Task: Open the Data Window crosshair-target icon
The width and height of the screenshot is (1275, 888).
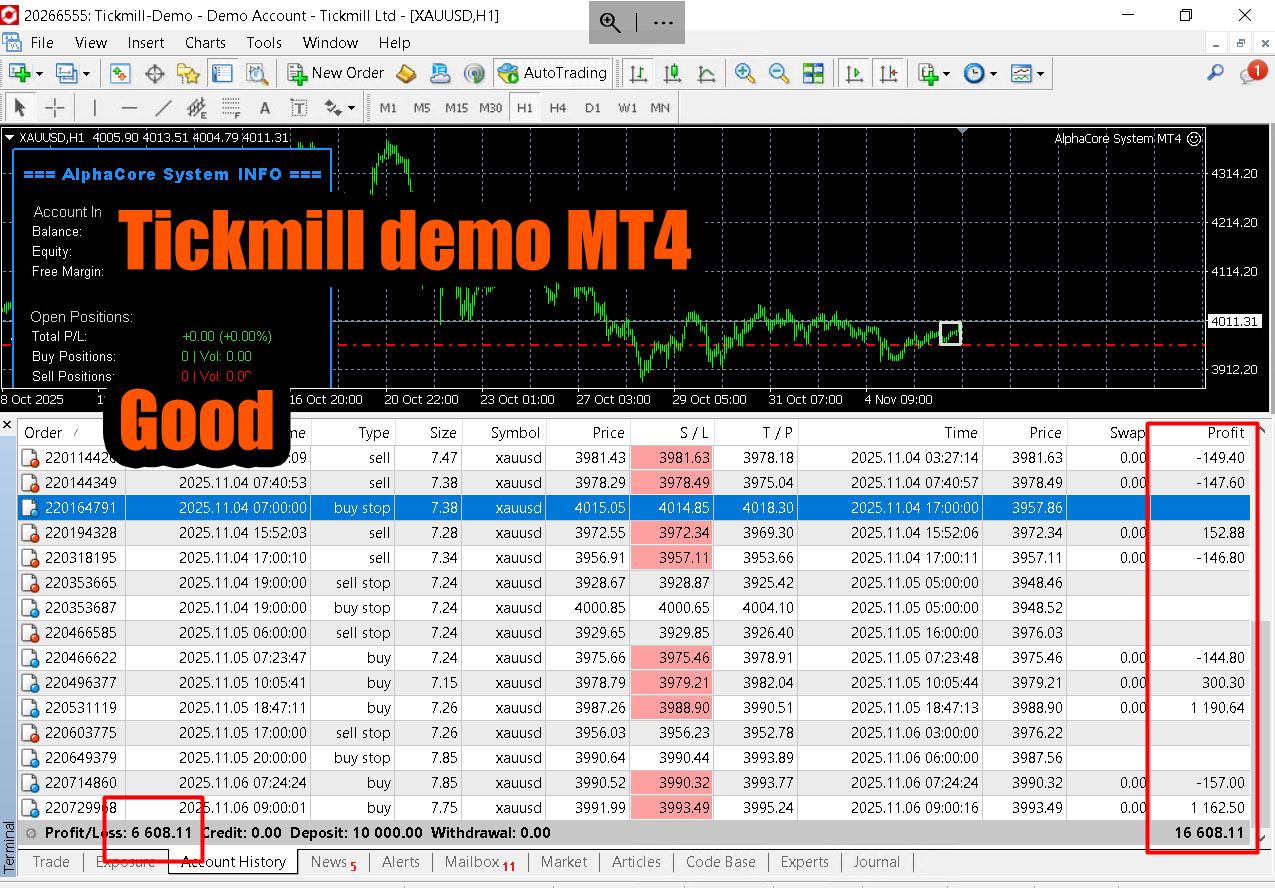Action: (x=154, y=73)
